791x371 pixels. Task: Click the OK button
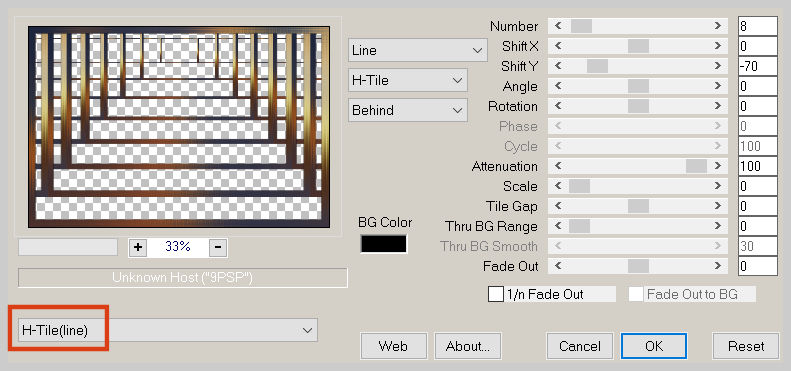[x=654, y=346]
